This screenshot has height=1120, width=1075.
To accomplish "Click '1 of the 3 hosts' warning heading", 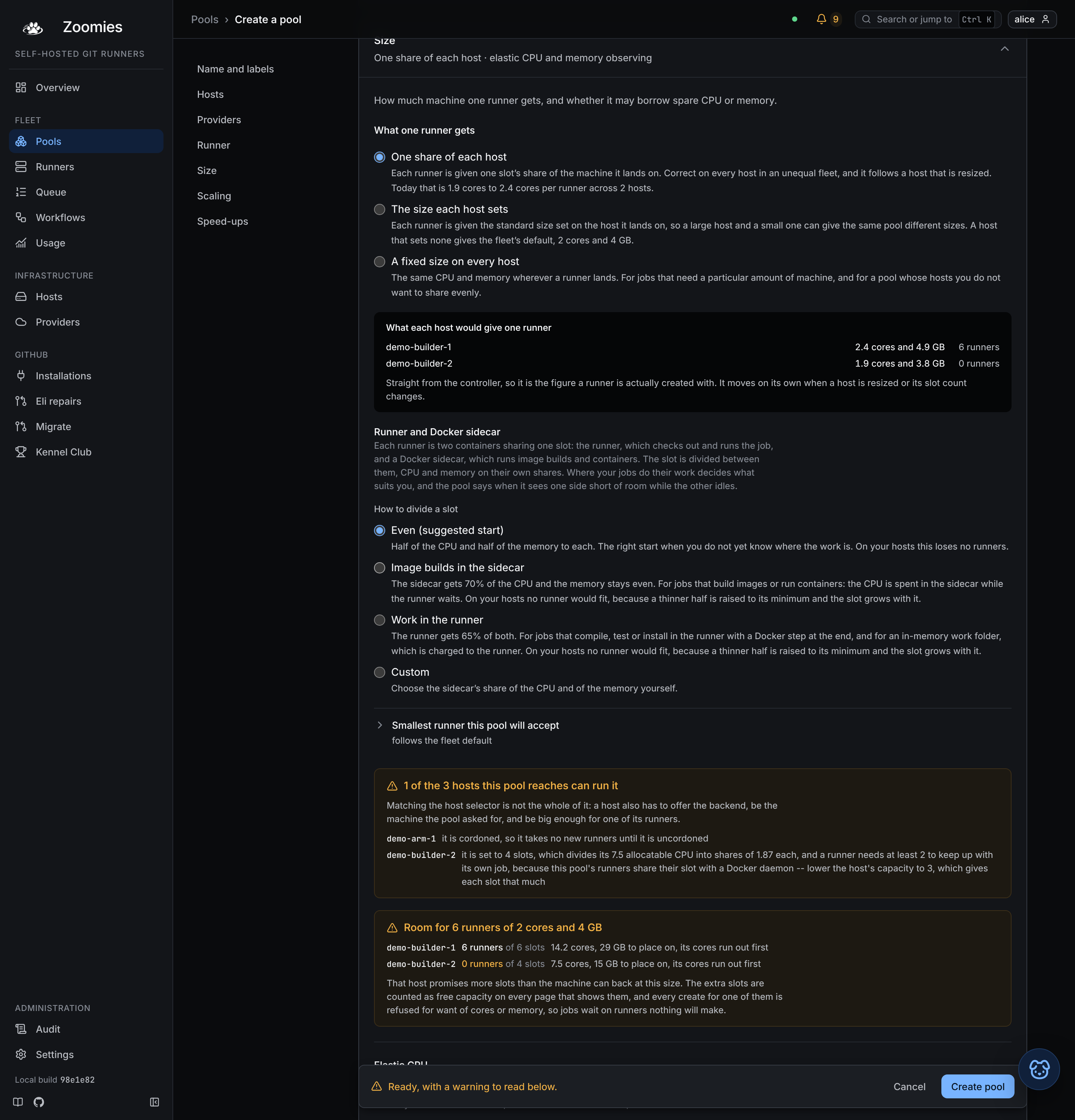I will 511,786.
